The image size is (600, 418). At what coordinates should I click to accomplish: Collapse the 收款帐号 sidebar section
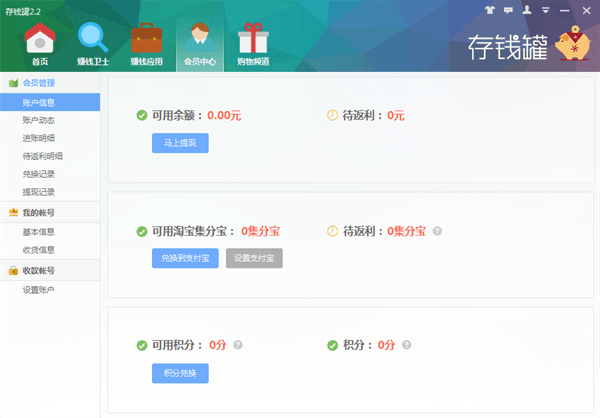[x=50, y=271]
